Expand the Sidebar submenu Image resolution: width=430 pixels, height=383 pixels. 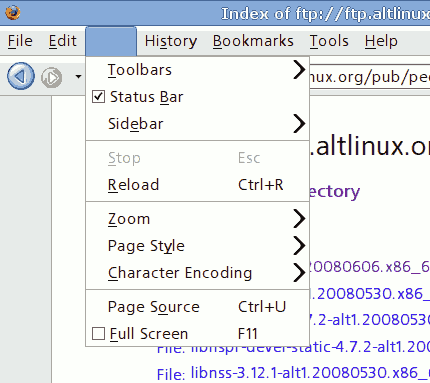[198, 124]
